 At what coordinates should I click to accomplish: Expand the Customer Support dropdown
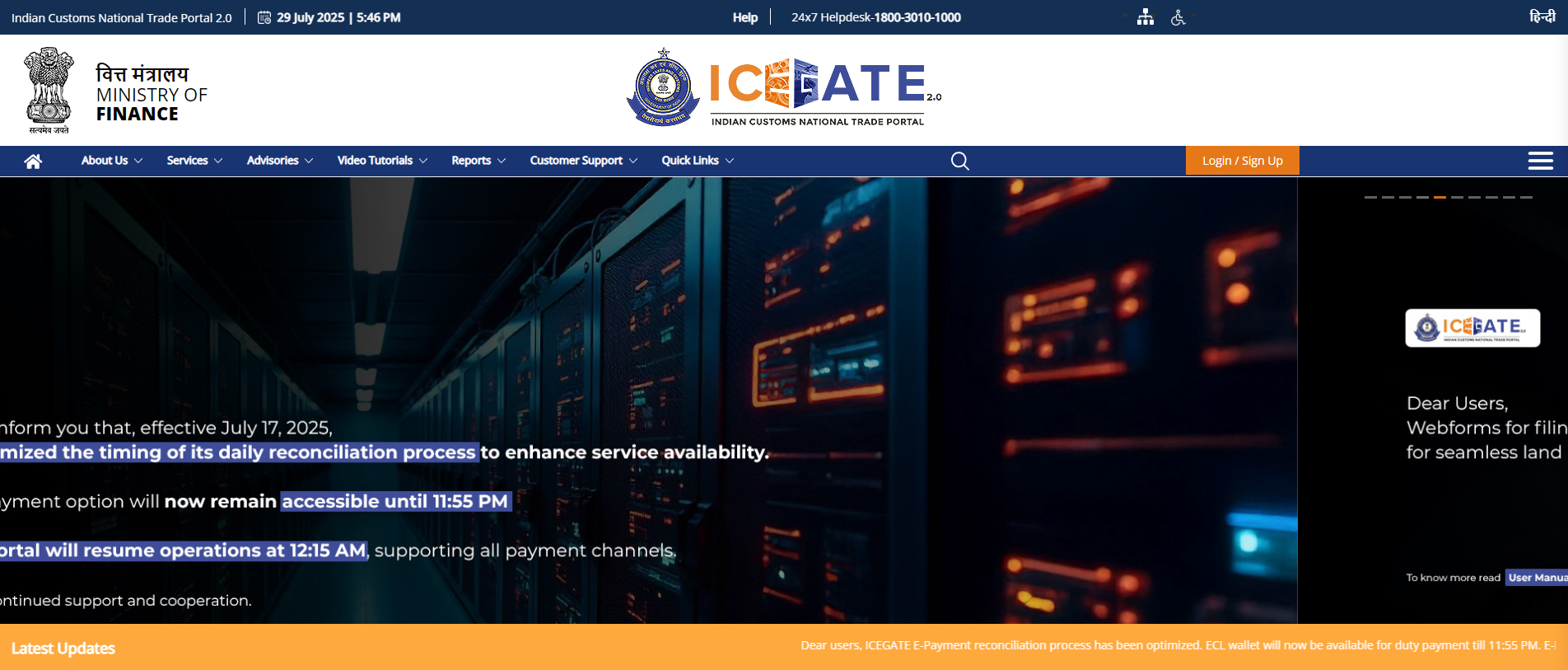584,161
